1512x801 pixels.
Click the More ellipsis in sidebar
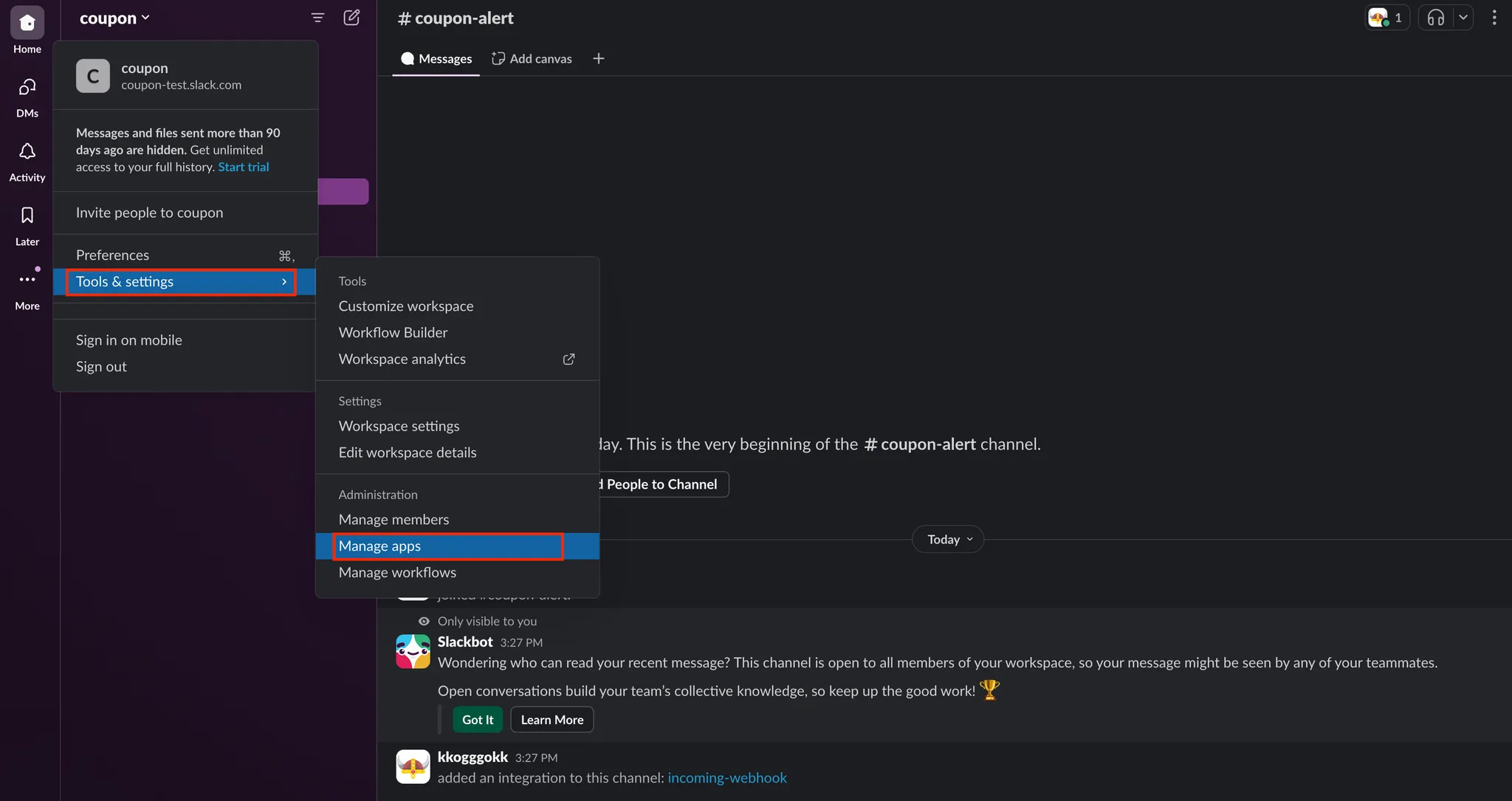[x=27, y=281]
